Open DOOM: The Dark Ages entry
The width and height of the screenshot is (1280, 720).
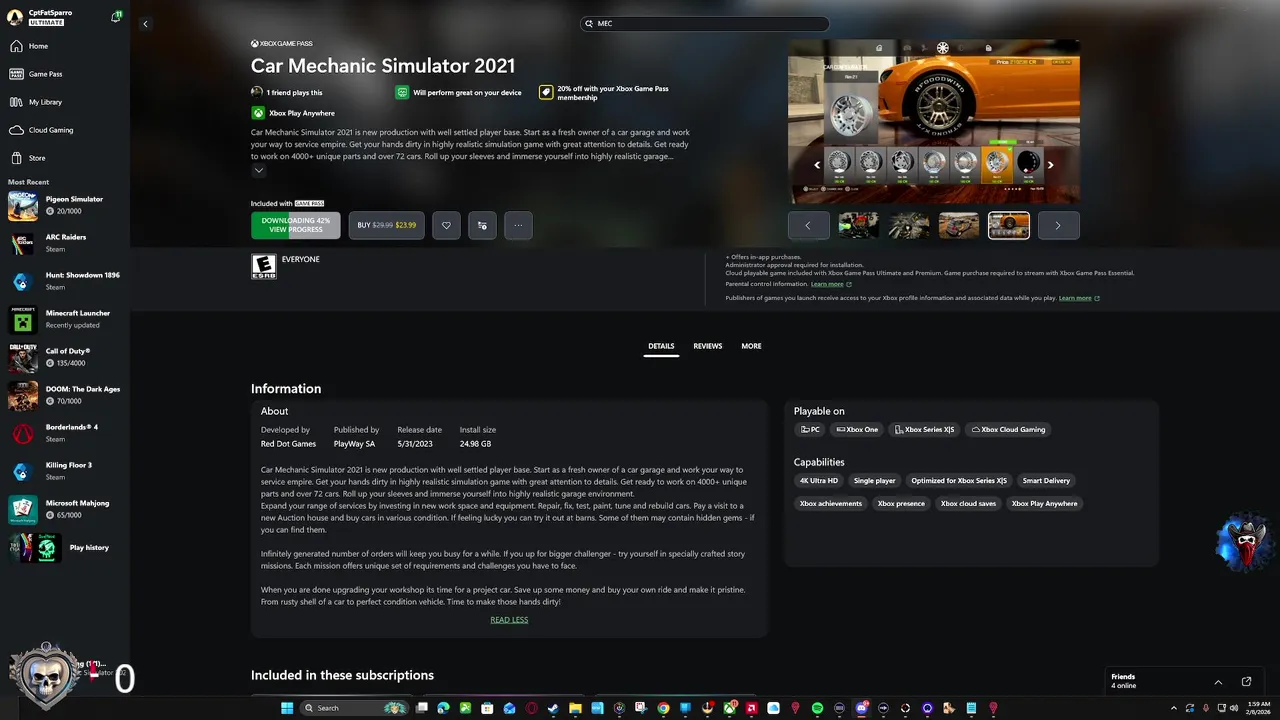[65, 395]
